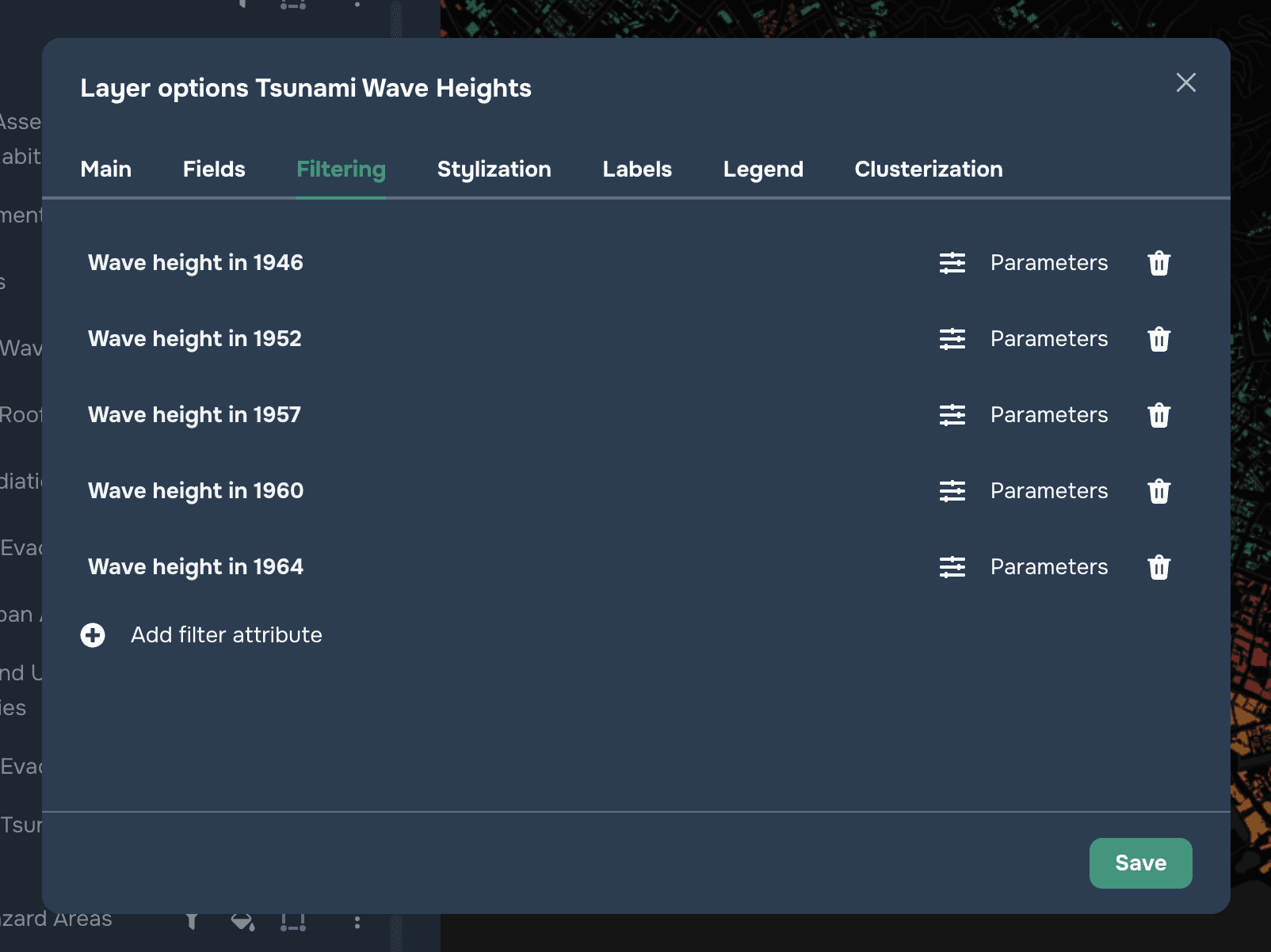1271x952 pixels.
Task: Save the layer options
Action: tap(1140, 863)
